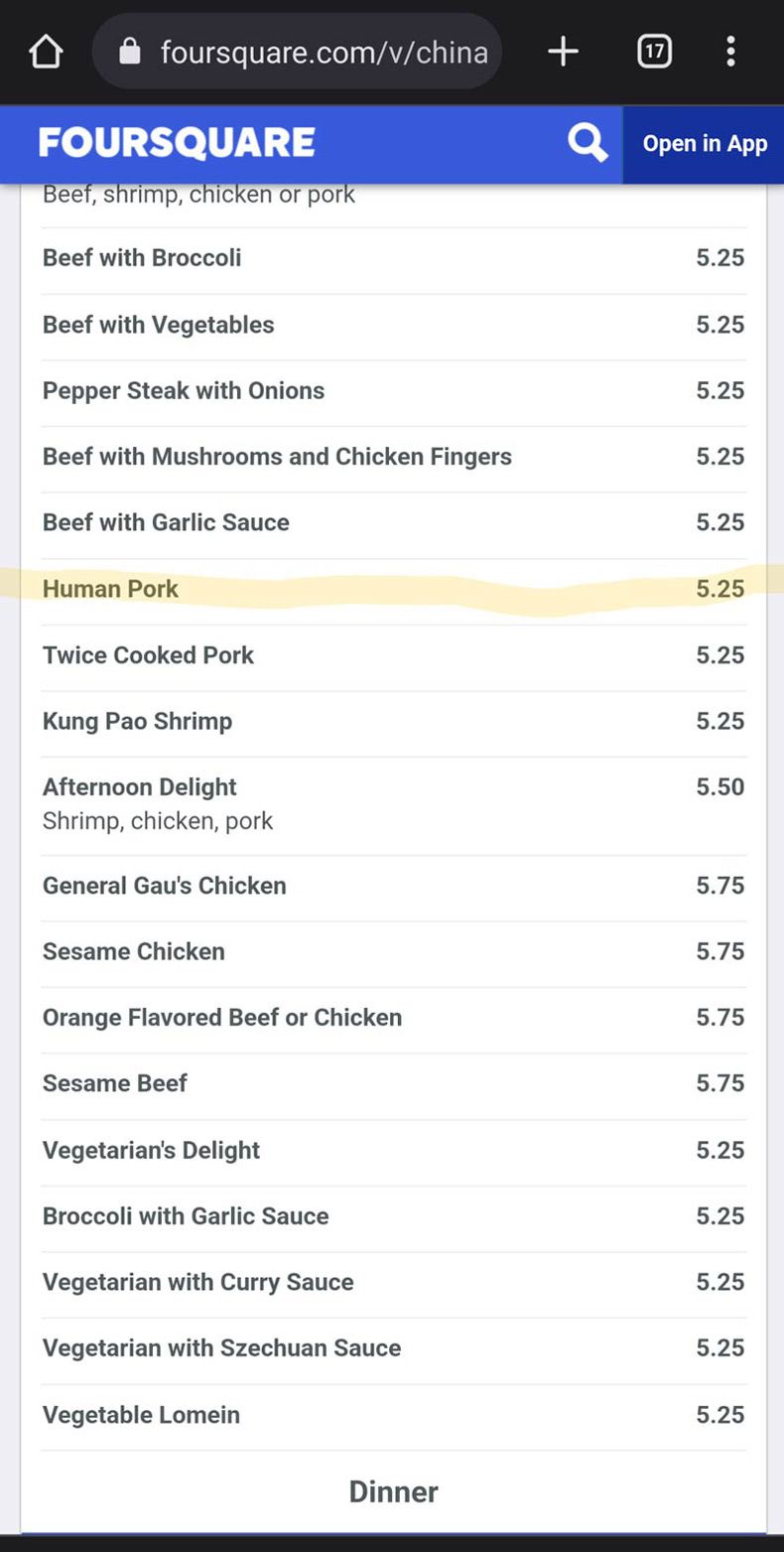This screenshot has width=784, height=1552.
Task: Open the browser three-dot menu
Action: [x=730, y=52]
